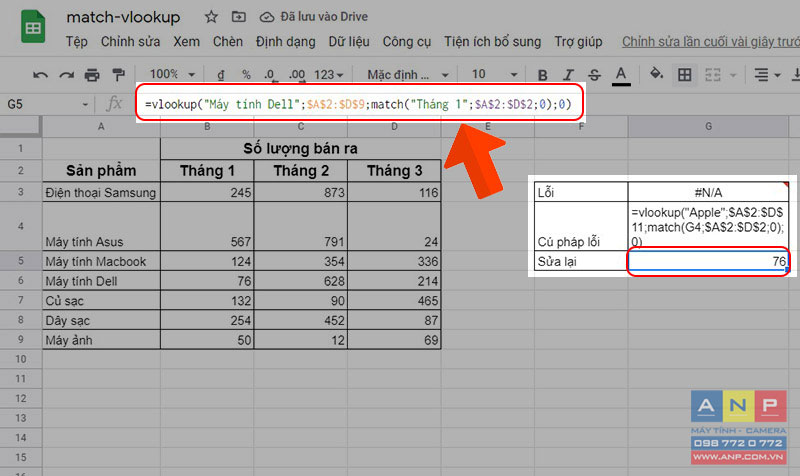This screenshot has width=800, height=476.
Task: Select the Máy tính Macbook cell
Action: click(x=101, y=261)
